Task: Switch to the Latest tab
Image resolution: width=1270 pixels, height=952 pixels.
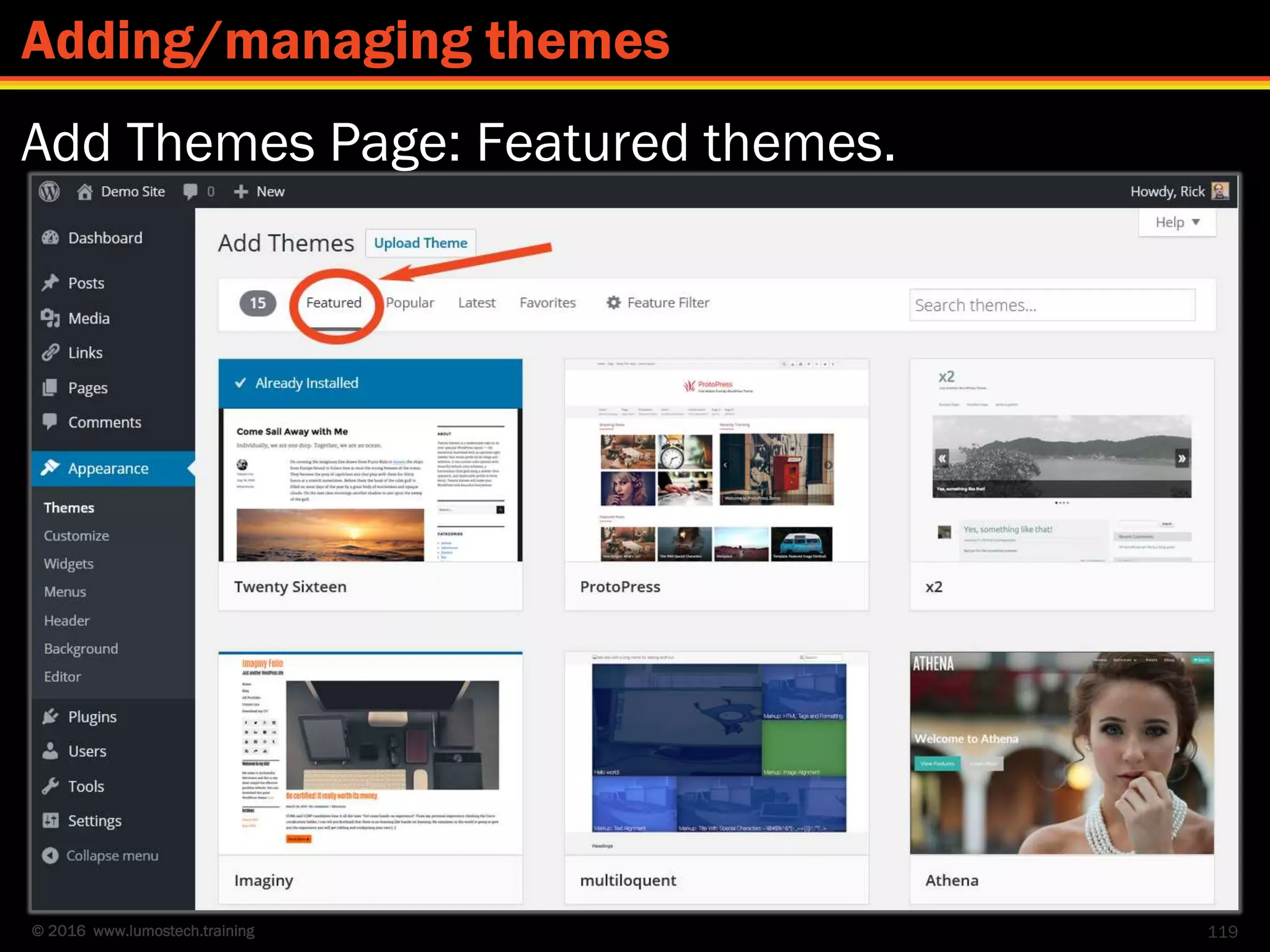Action: (477, 302)
